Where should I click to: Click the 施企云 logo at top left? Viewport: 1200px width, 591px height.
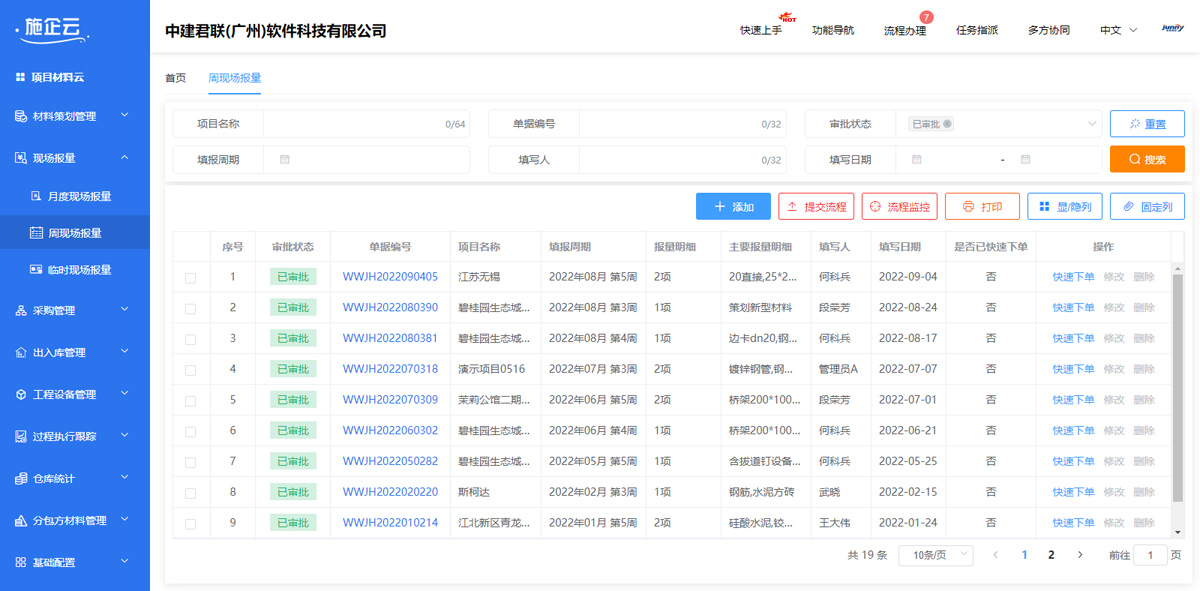pos(53,30)
